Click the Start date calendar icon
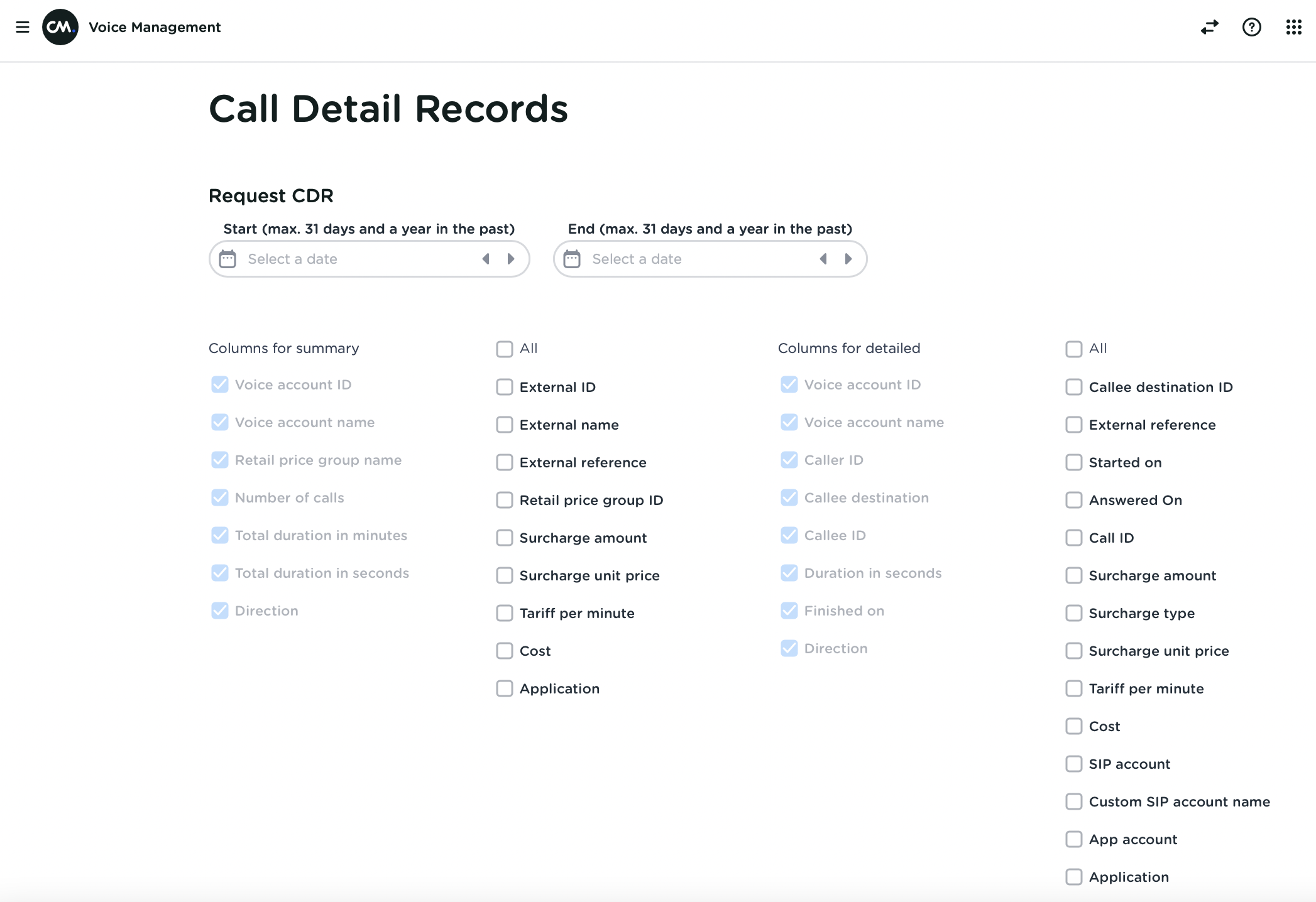This screenshot has width=1316, height=902. click(228, 259)
